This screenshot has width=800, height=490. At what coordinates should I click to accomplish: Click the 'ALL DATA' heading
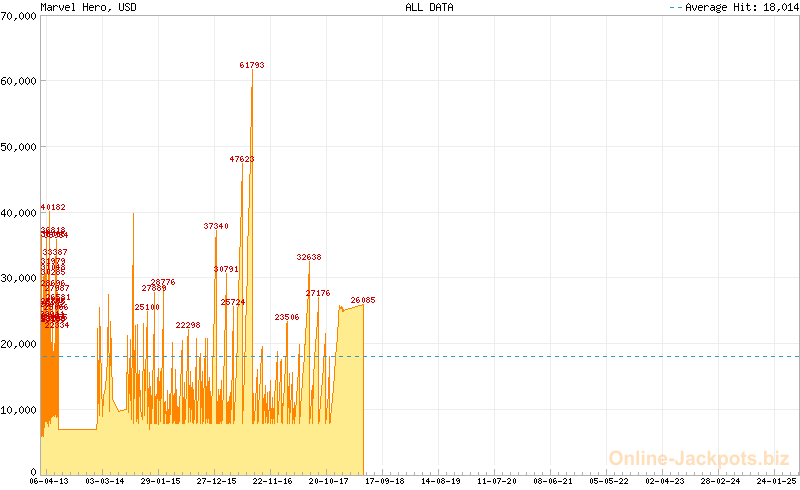[429, 7]
